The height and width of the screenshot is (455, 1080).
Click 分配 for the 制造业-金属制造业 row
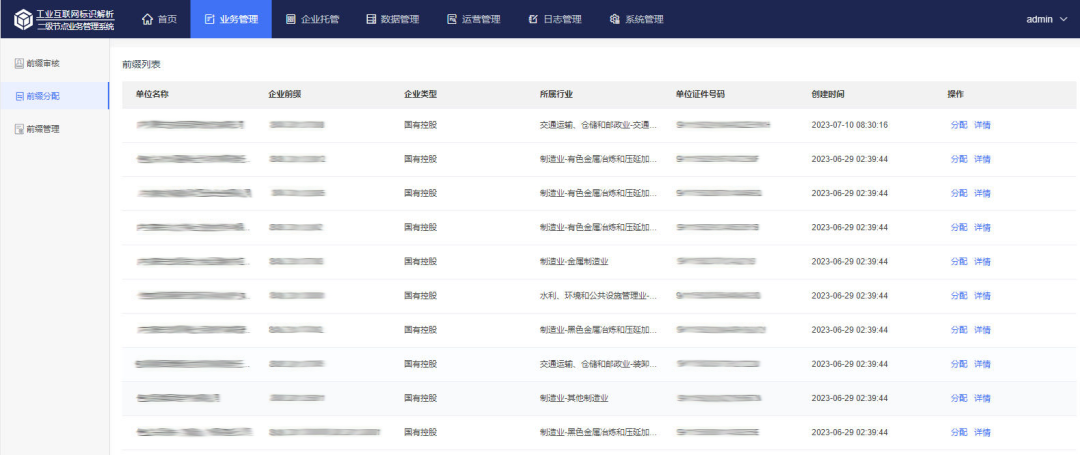[959, 262]
